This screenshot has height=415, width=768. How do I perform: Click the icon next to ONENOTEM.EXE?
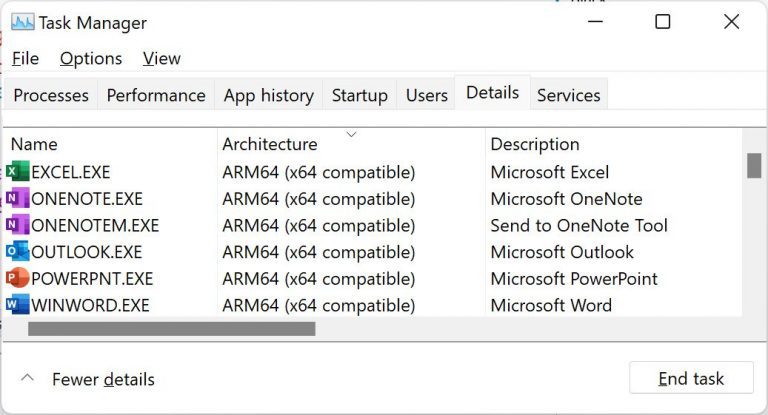17,226
